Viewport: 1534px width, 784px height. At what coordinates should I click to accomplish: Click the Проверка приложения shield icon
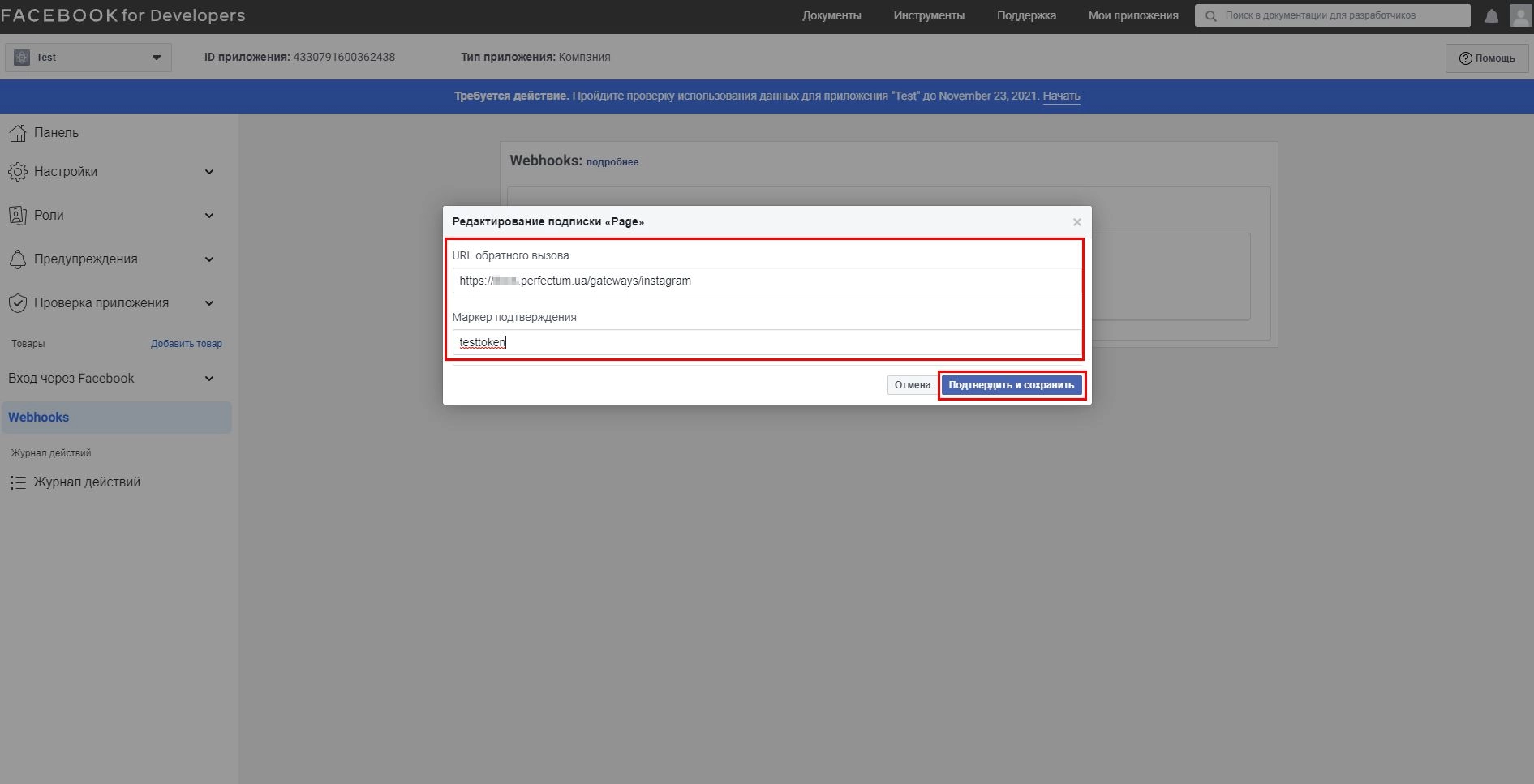(17, 303)
